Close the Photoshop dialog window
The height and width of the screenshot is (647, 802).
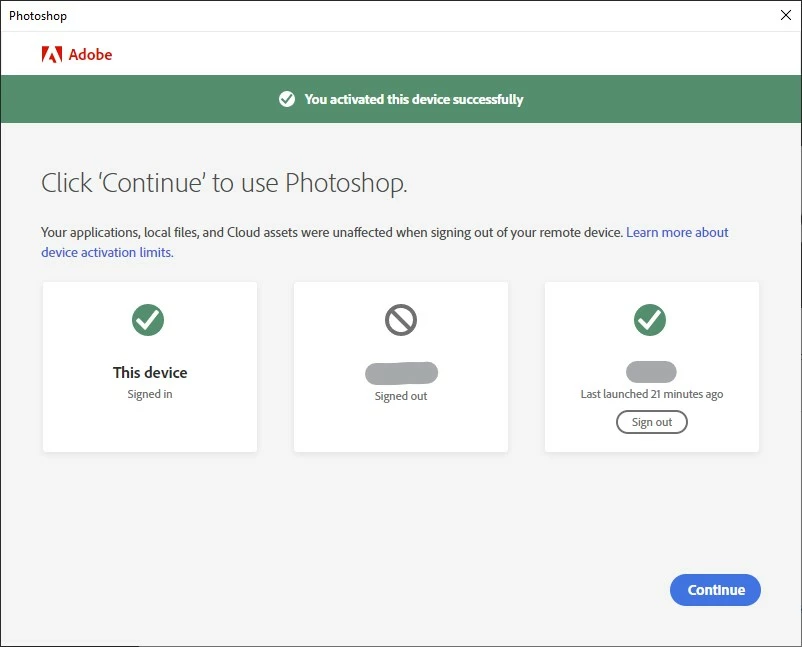point(786,15)
